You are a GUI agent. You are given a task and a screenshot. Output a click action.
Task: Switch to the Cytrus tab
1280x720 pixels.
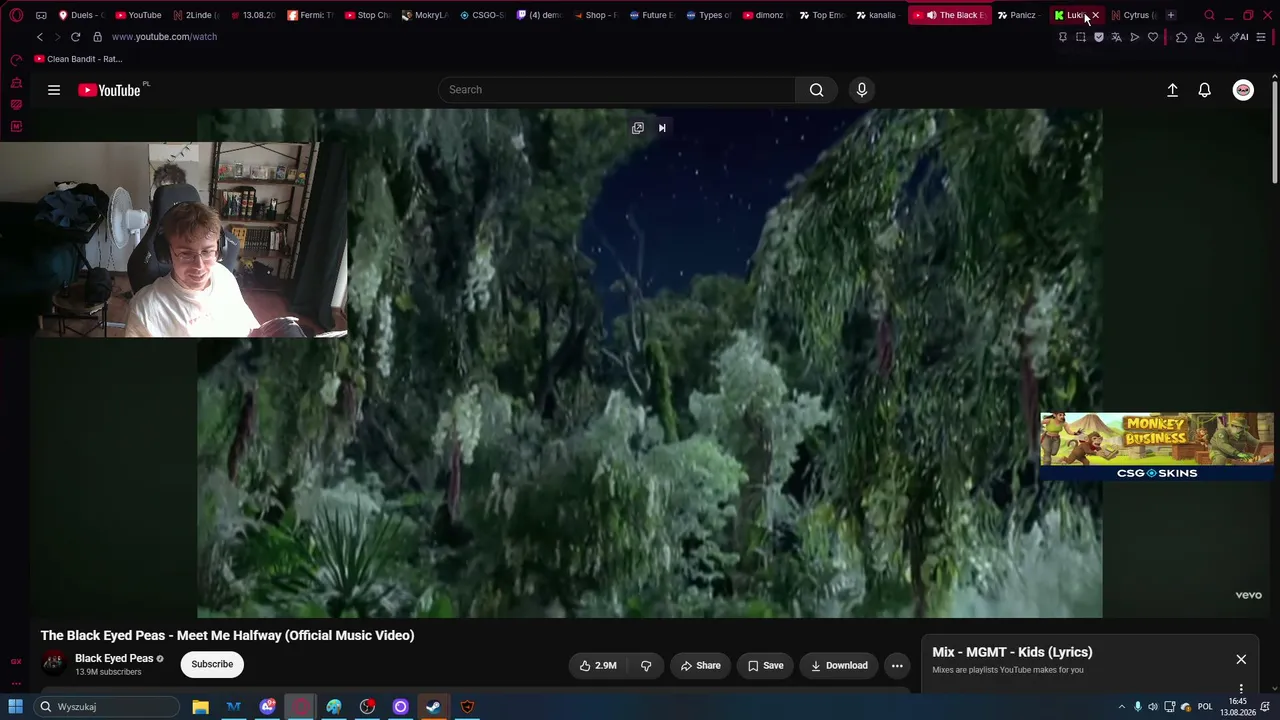point(1133,15)
